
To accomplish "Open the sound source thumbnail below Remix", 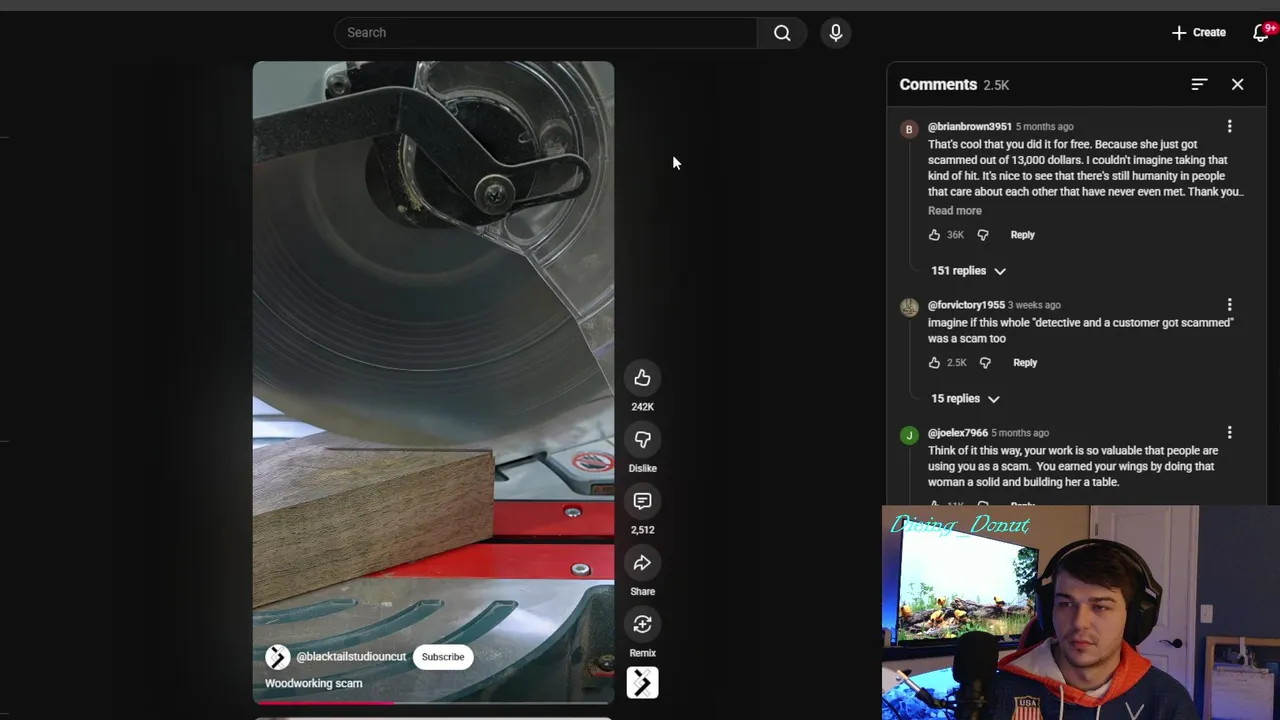I will (642, 683).
